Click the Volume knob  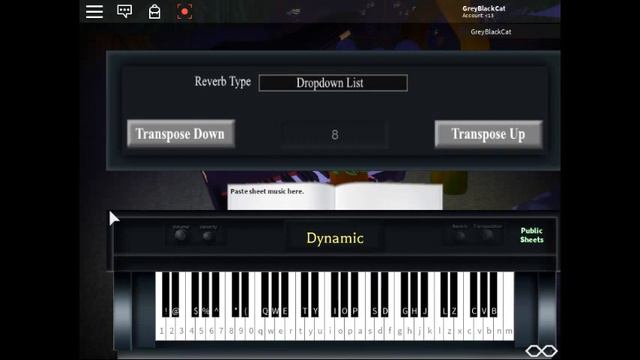[x=180, y=235]
